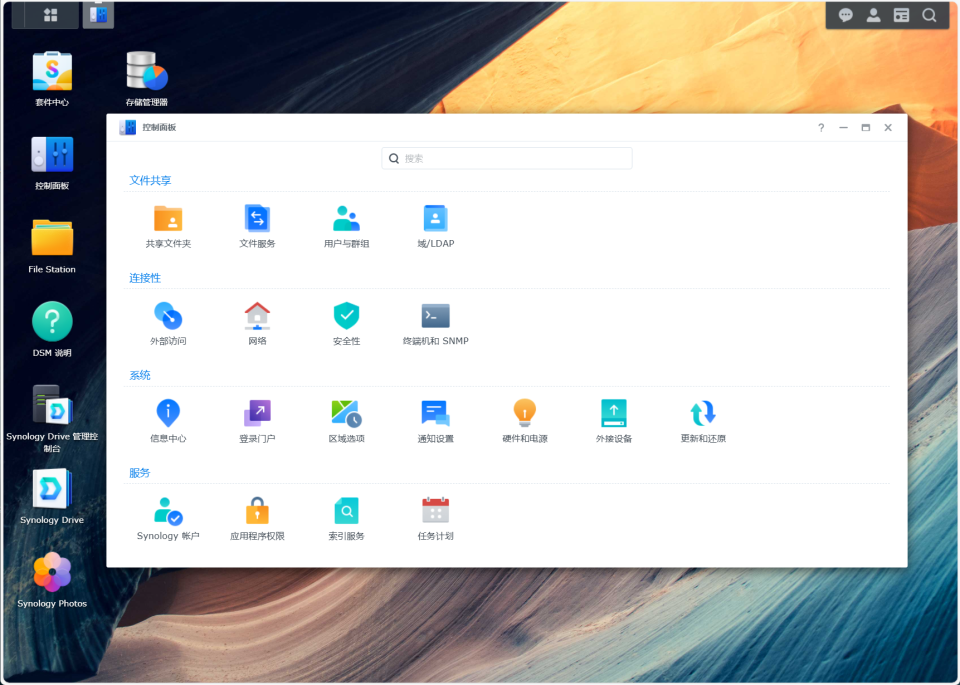Open the Synology 帐户 account settings
Image resolution: width=960 pixels, height=685 pixels.
(168, 518)
